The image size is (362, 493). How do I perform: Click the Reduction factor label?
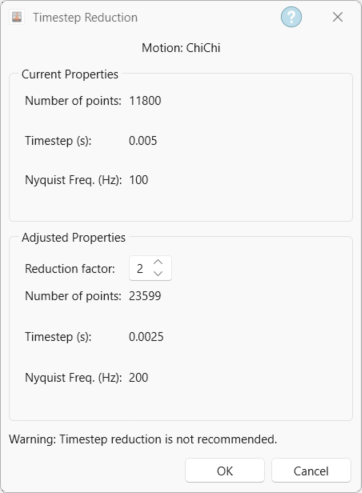[70, 269]
